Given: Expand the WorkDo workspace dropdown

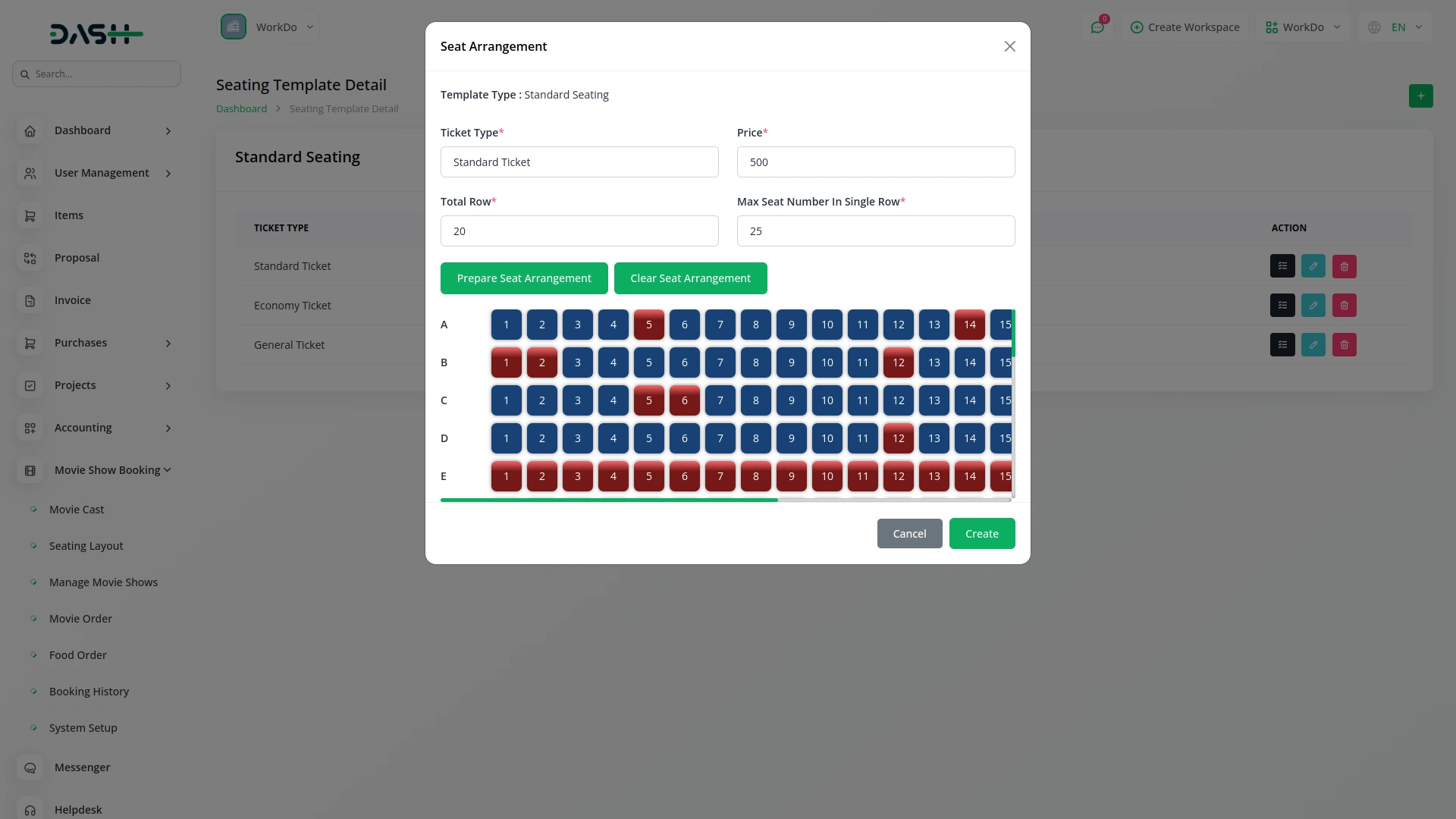Looking at the screenshot, I should coord(1301,27).
